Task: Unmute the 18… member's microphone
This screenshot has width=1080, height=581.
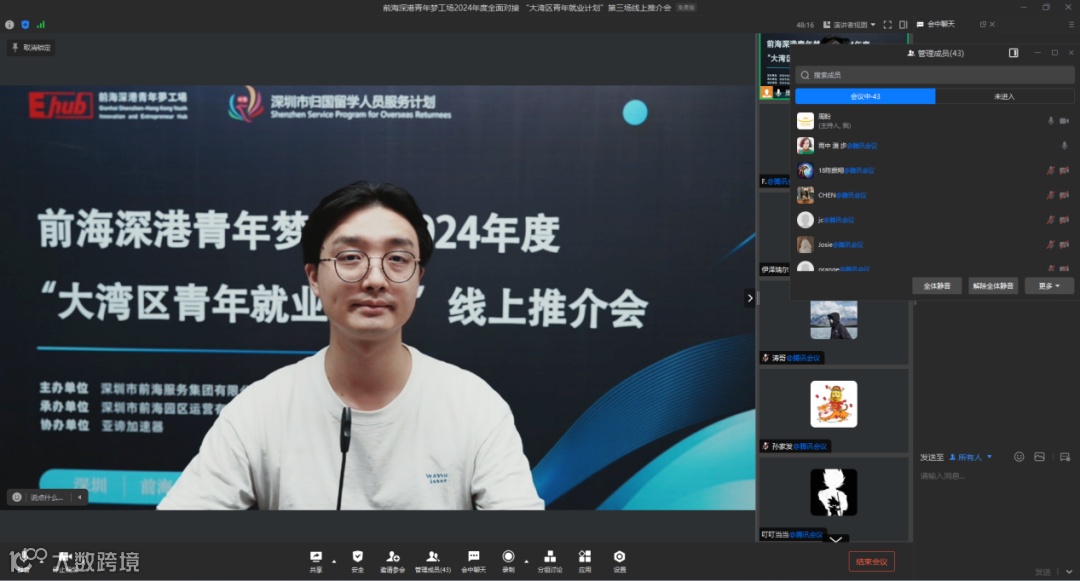Action: point(1050,170)
